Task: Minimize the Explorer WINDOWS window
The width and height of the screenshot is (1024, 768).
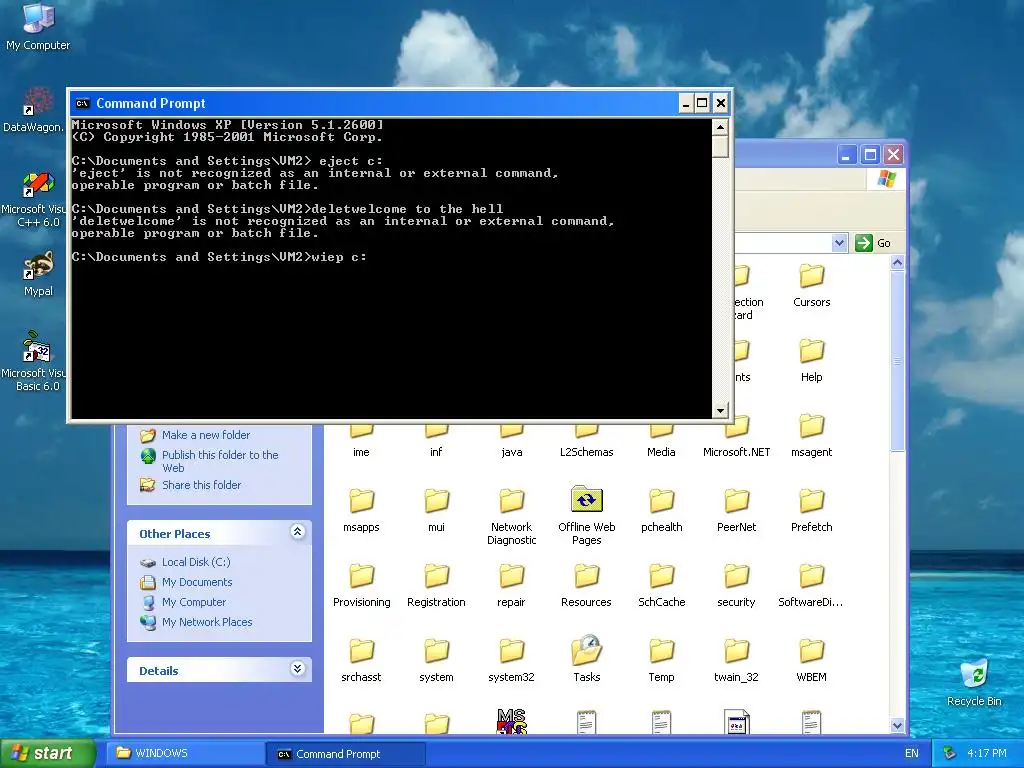Action: click(x=846, y=155)
